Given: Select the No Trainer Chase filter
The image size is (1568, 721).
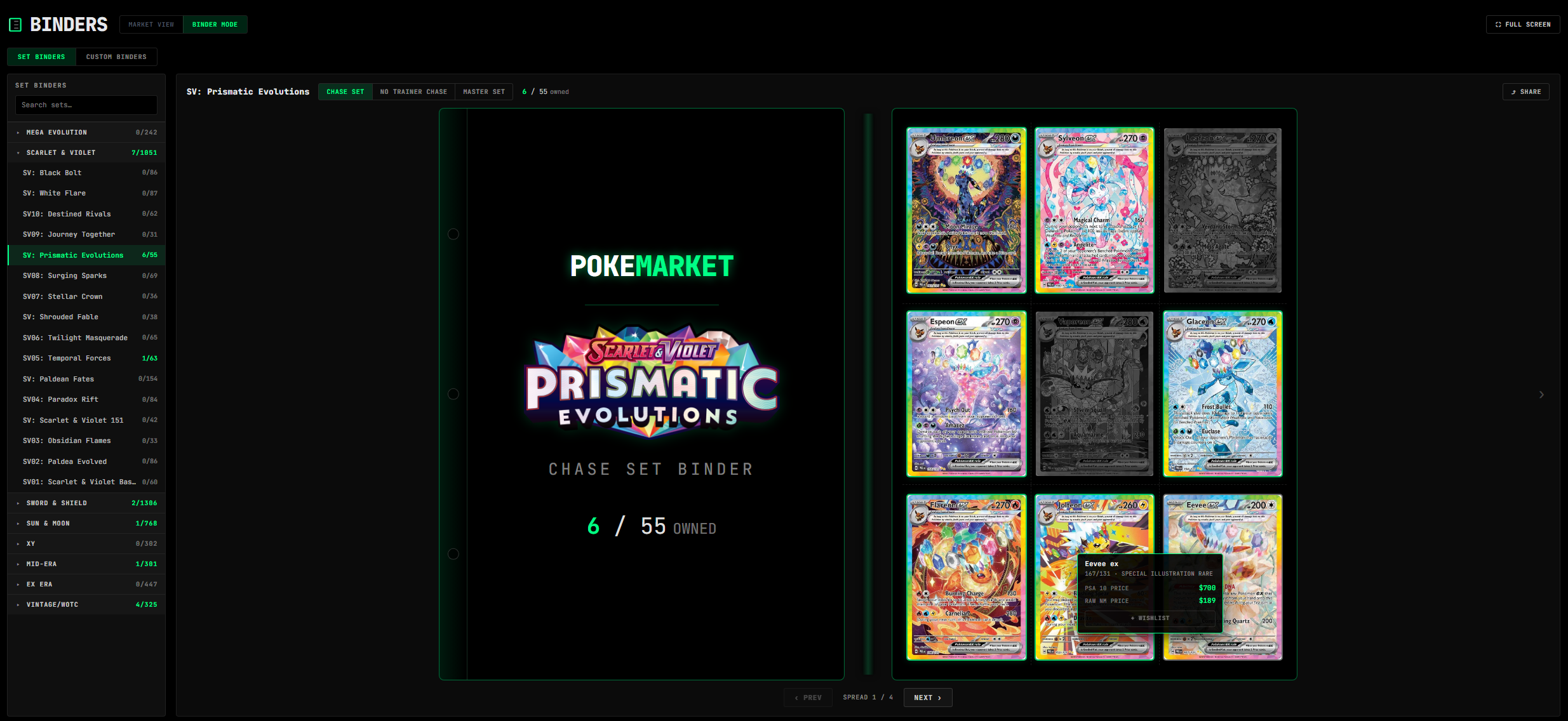Looking at the screenshot, I should point(413,92).
